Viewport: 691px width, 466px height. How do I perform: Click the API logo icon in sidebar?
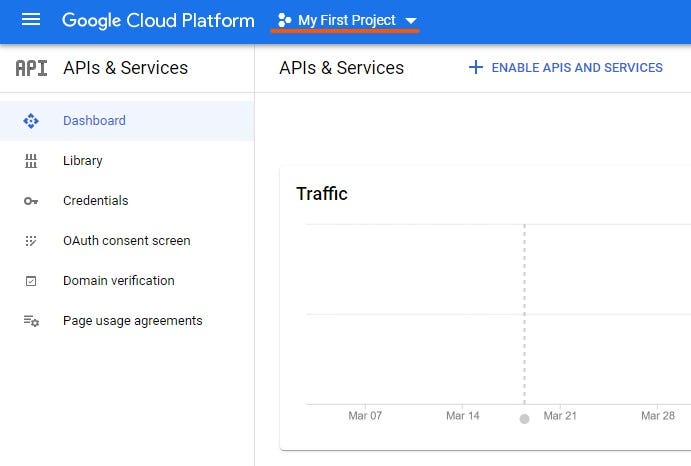click(31, 68)
